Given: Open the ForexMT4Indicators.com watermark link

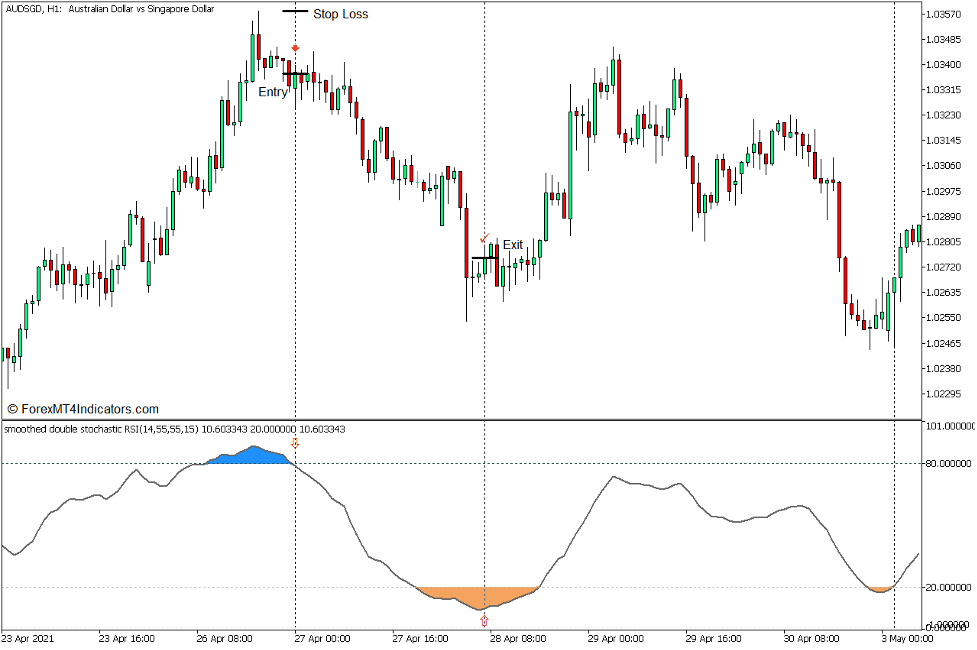Looking at the screenshot, I should click(x=83, y=409).
